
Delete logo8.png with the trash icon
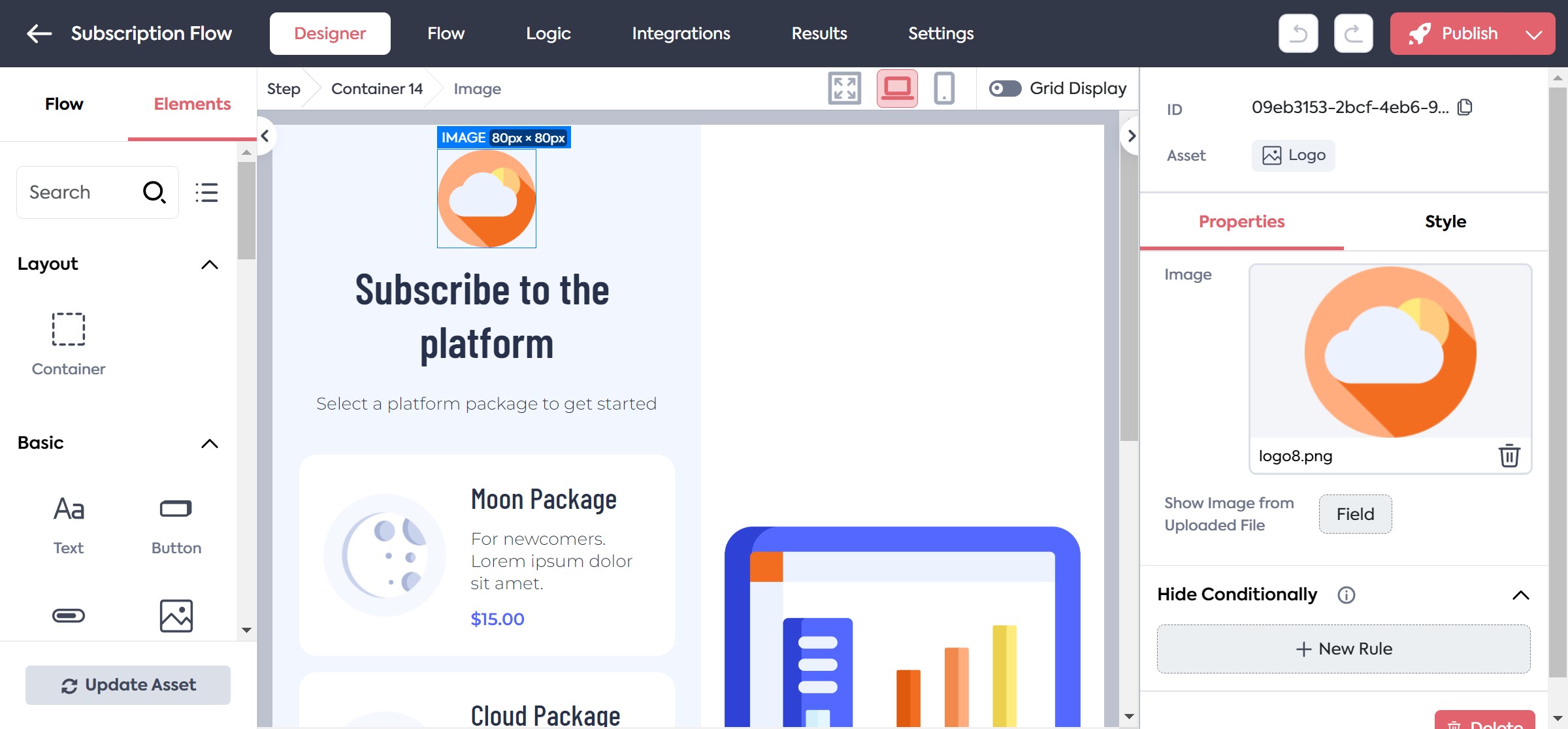1509,455
